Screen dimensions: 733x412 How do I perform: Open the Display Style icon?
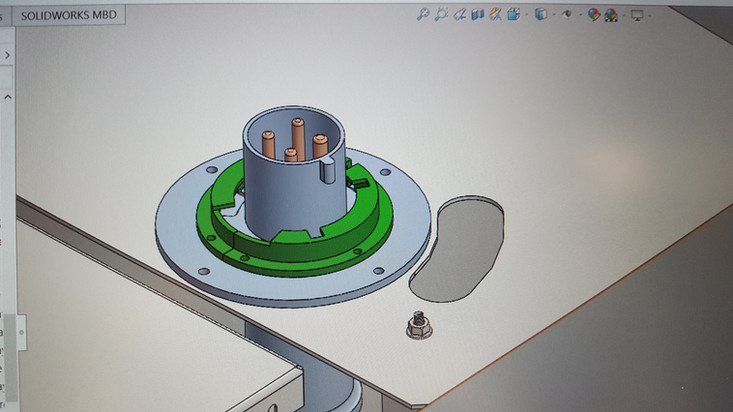coord(540,15)
